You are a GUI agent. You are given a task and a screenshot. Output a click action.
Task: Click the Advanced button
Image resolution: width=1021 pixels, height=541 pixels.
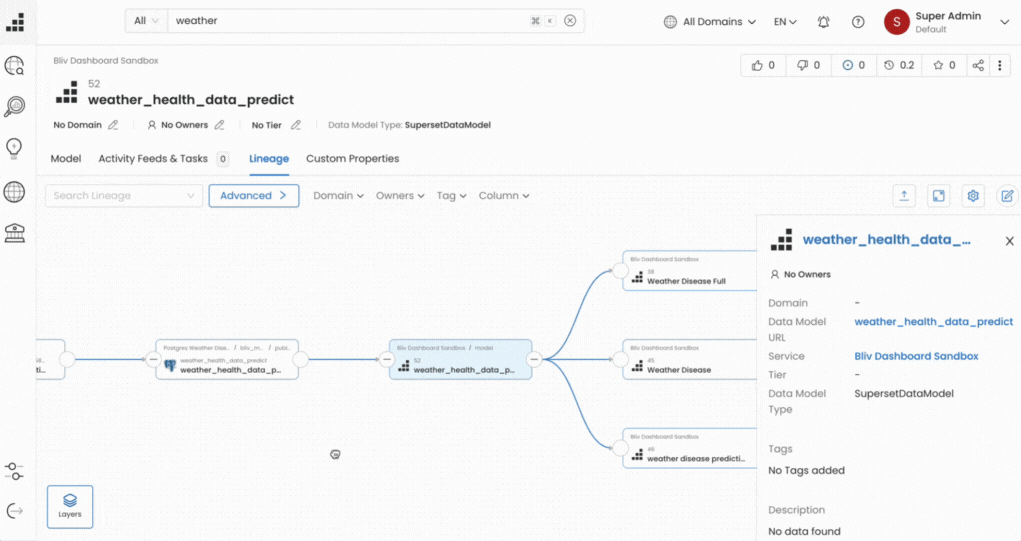point(254,195)
